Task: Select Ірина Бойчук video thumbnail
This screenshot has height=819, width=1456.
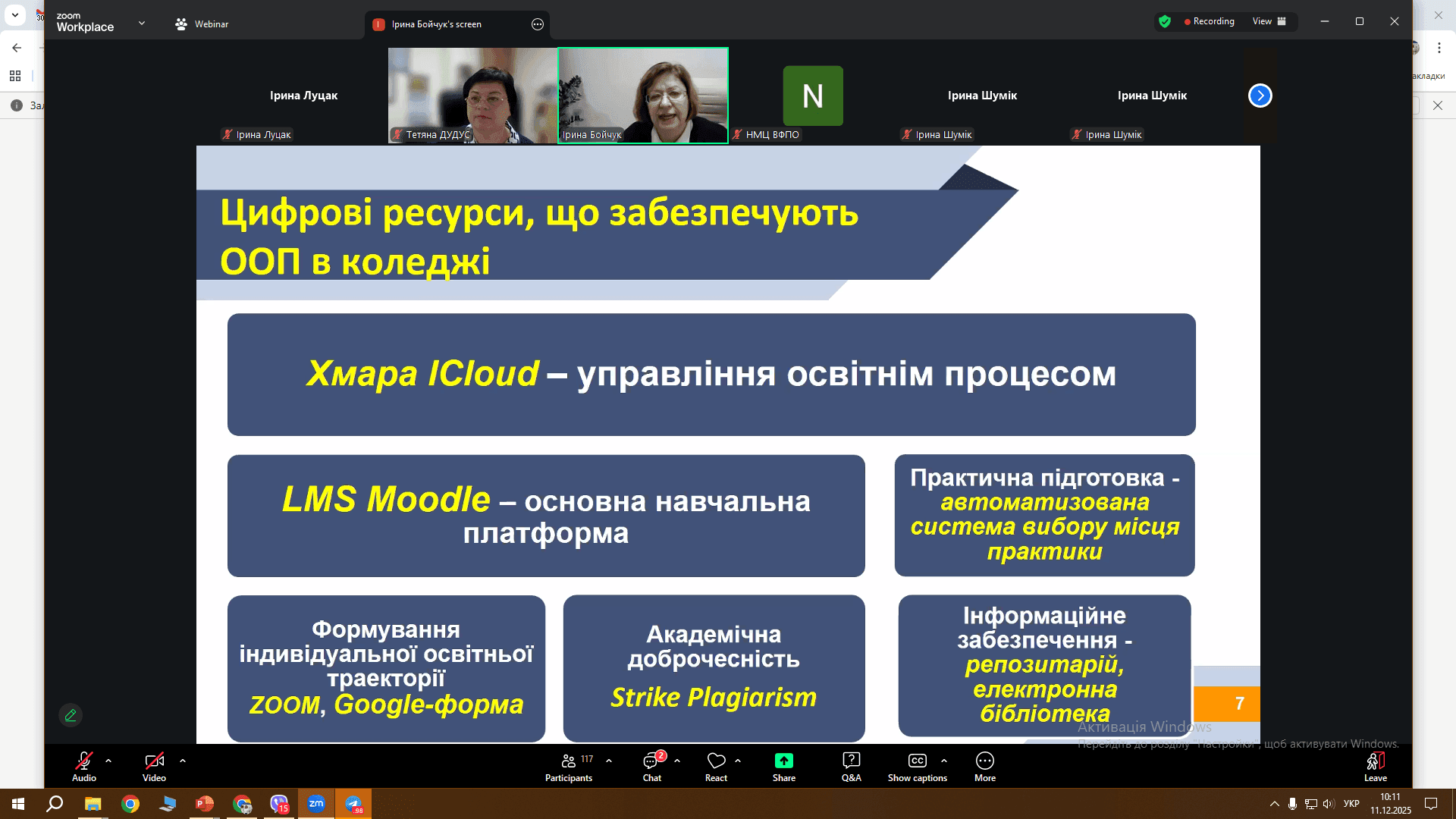Action: 643,96
